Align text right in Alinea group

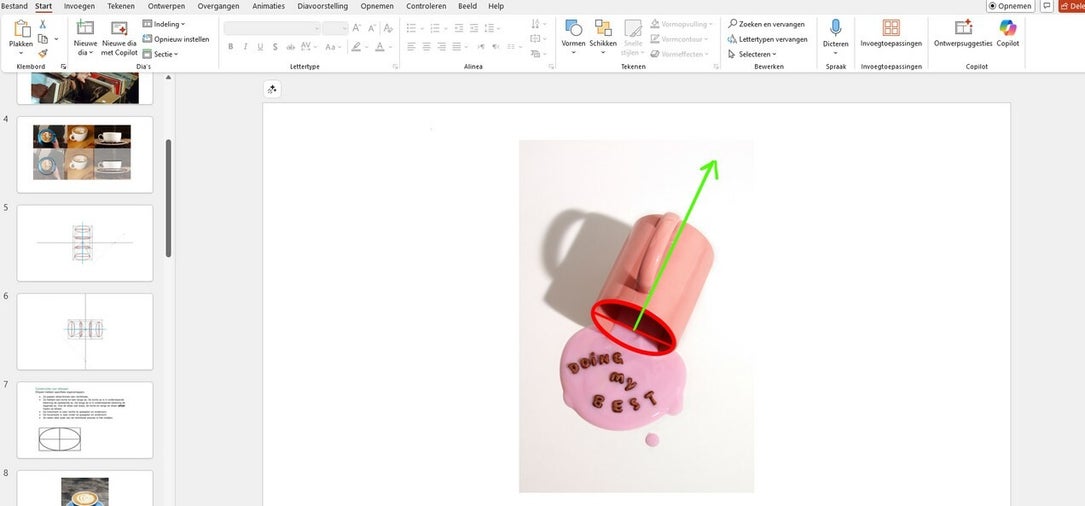[441, 47]
